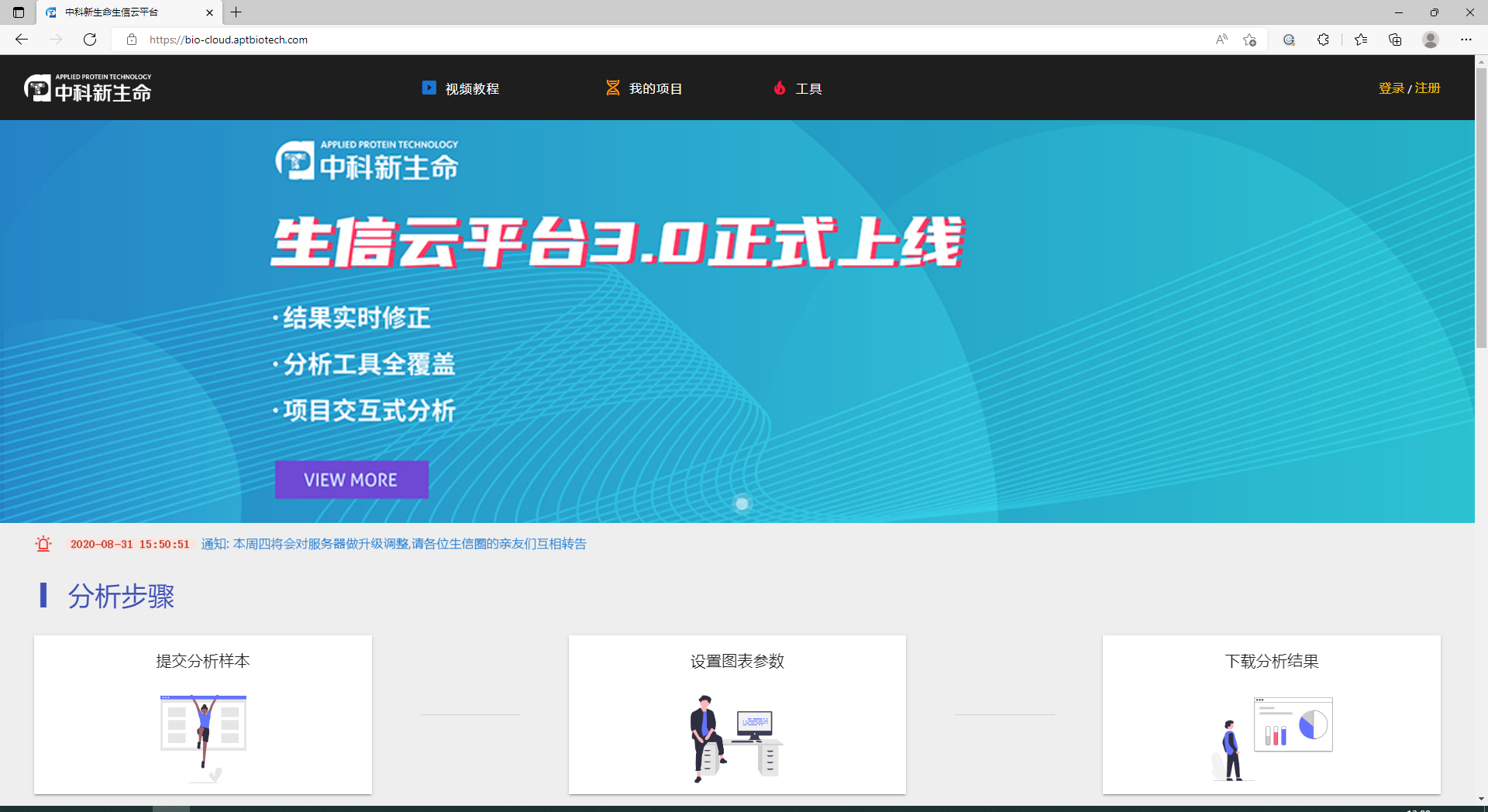Click the 工具 flame icon
1488x812 pixels.
click(x=780, y=88)
